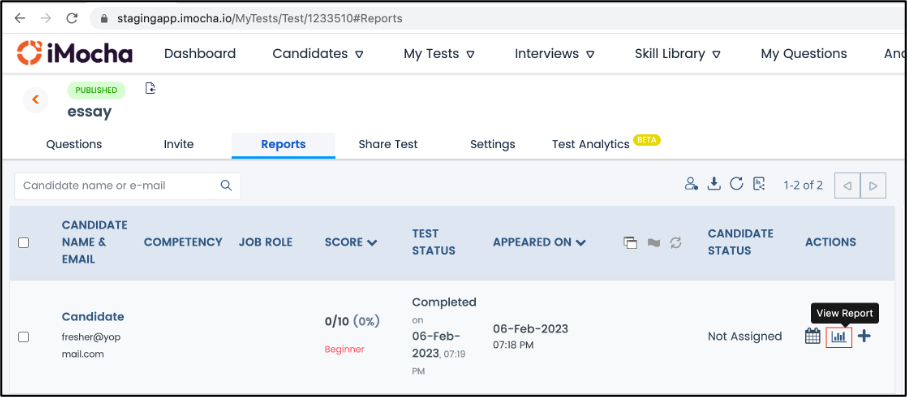Click the PUBLISHED status badge
The height and width of the screenshot is (398, 908).
click(96, 90)
